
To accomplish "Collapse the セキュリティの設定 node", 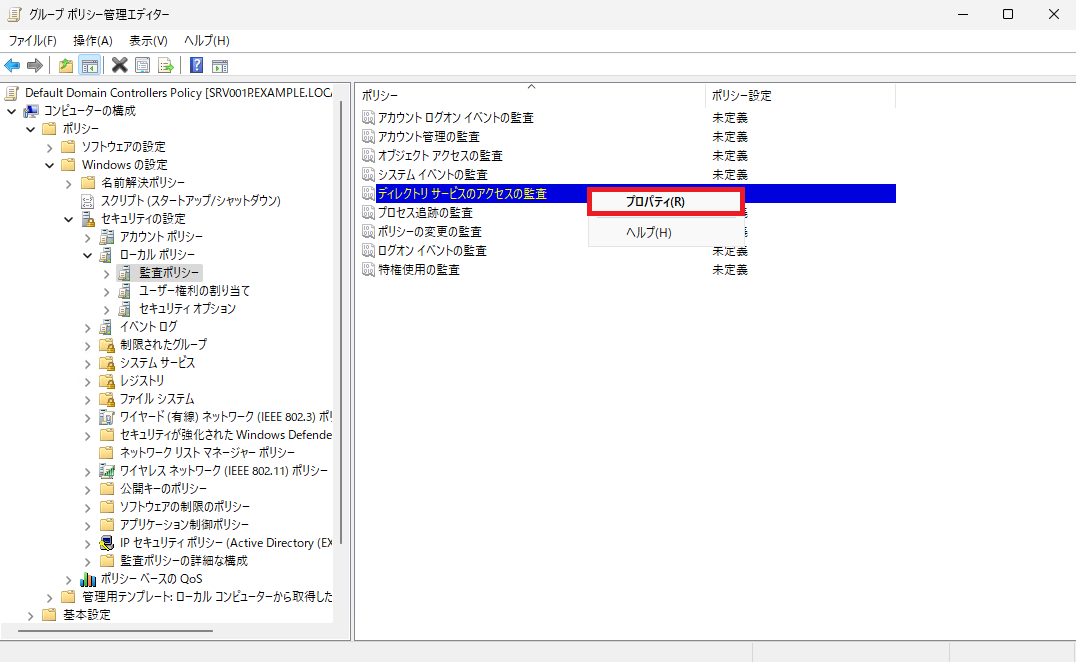I will (69, 220).
